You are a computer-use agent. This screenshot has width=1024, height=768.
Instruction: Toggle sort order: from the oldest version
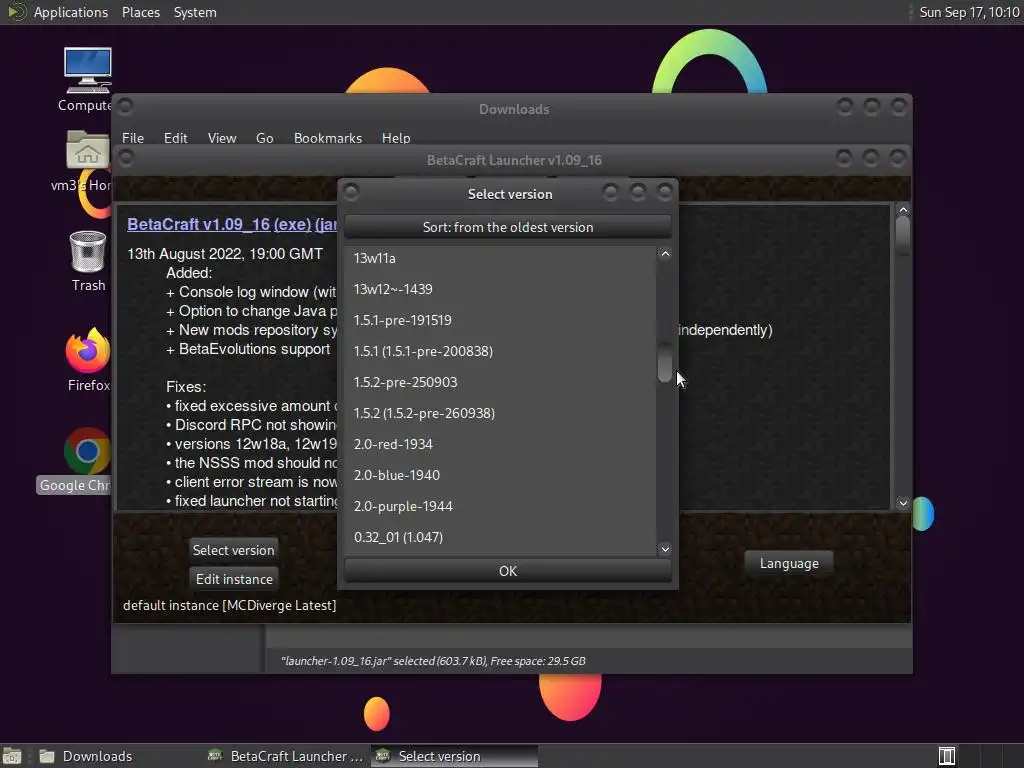click(x=507, y=227)
